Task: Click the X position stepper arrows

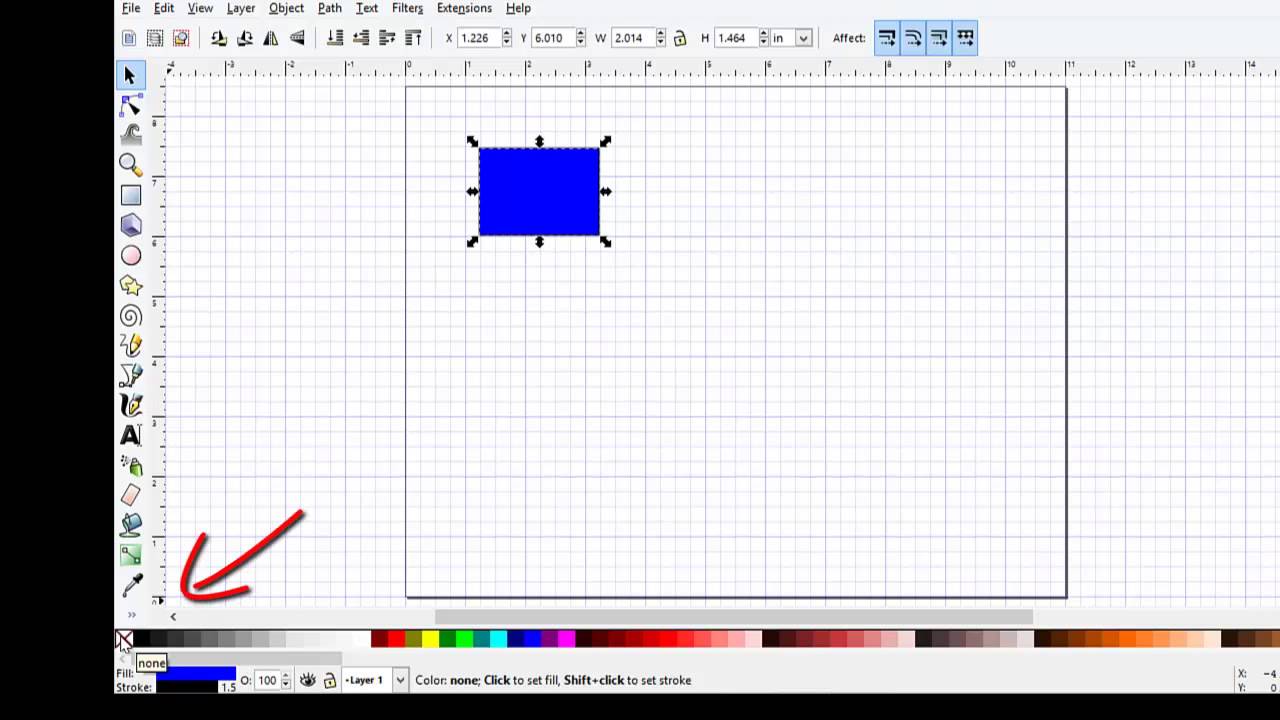Action: (507, 38)
